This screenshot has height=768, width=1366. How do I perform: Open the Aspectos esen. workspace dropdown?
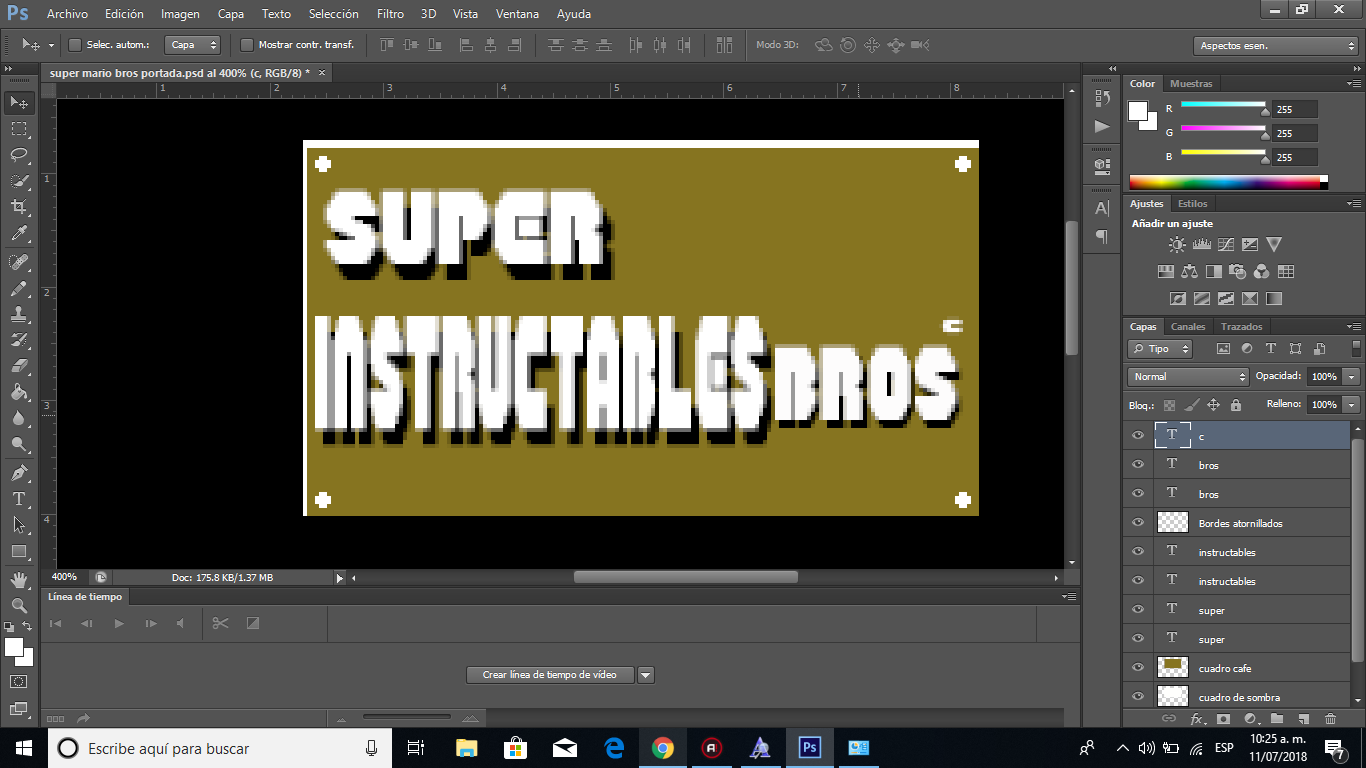tap(1275, 46)
